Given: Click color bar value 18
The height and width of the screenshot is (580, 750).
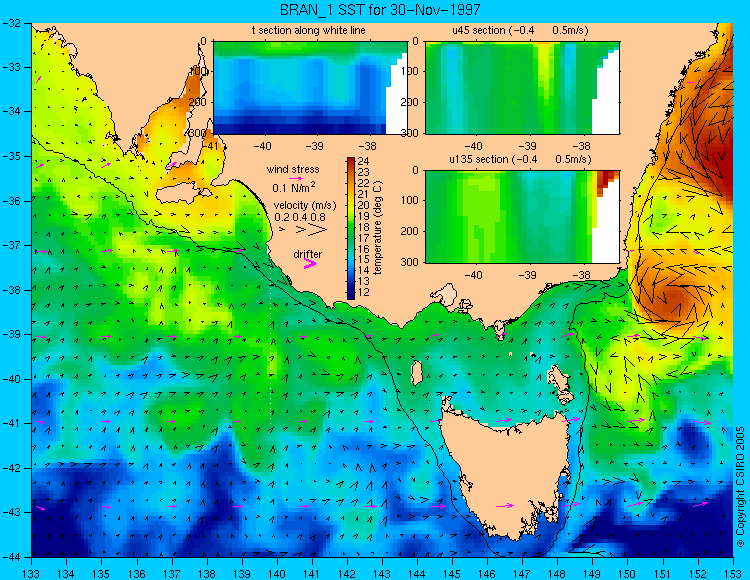Looking at the screenshot, I should pyautogui.click(x=364, y=227).
